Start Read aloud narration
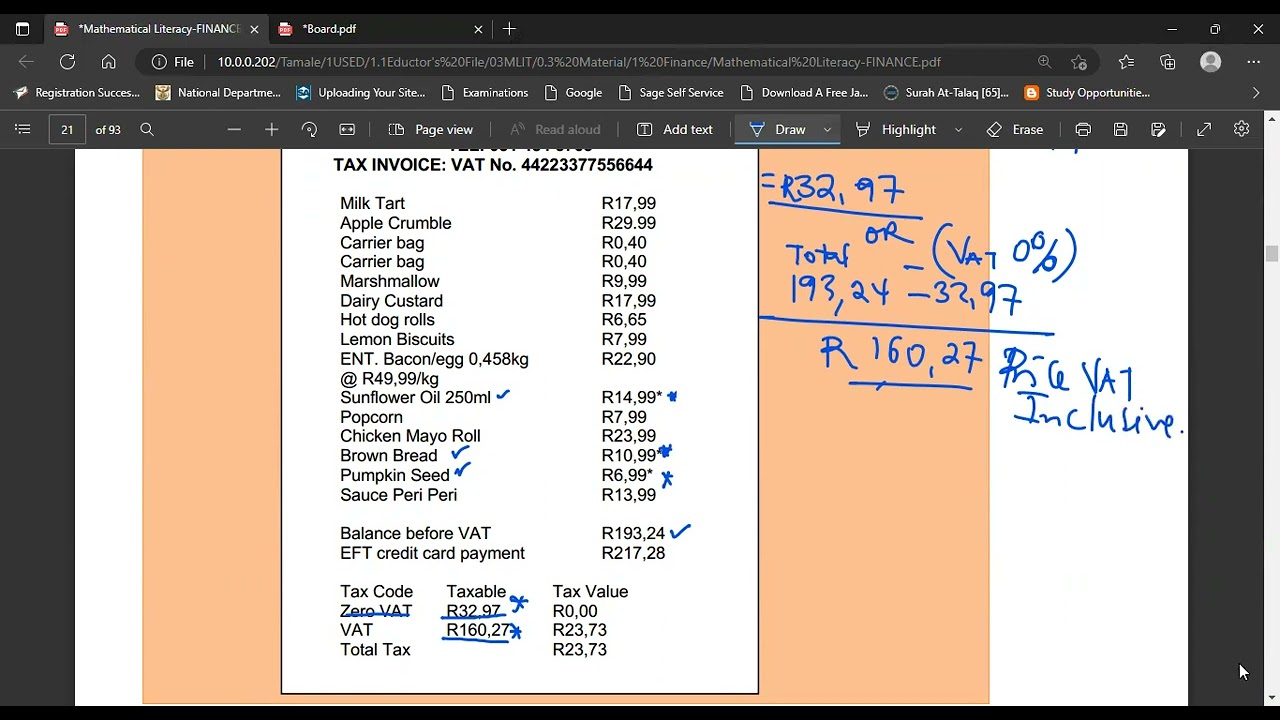Image resolution: width=1280 pixels, height=720 pixels. point(555,129)
